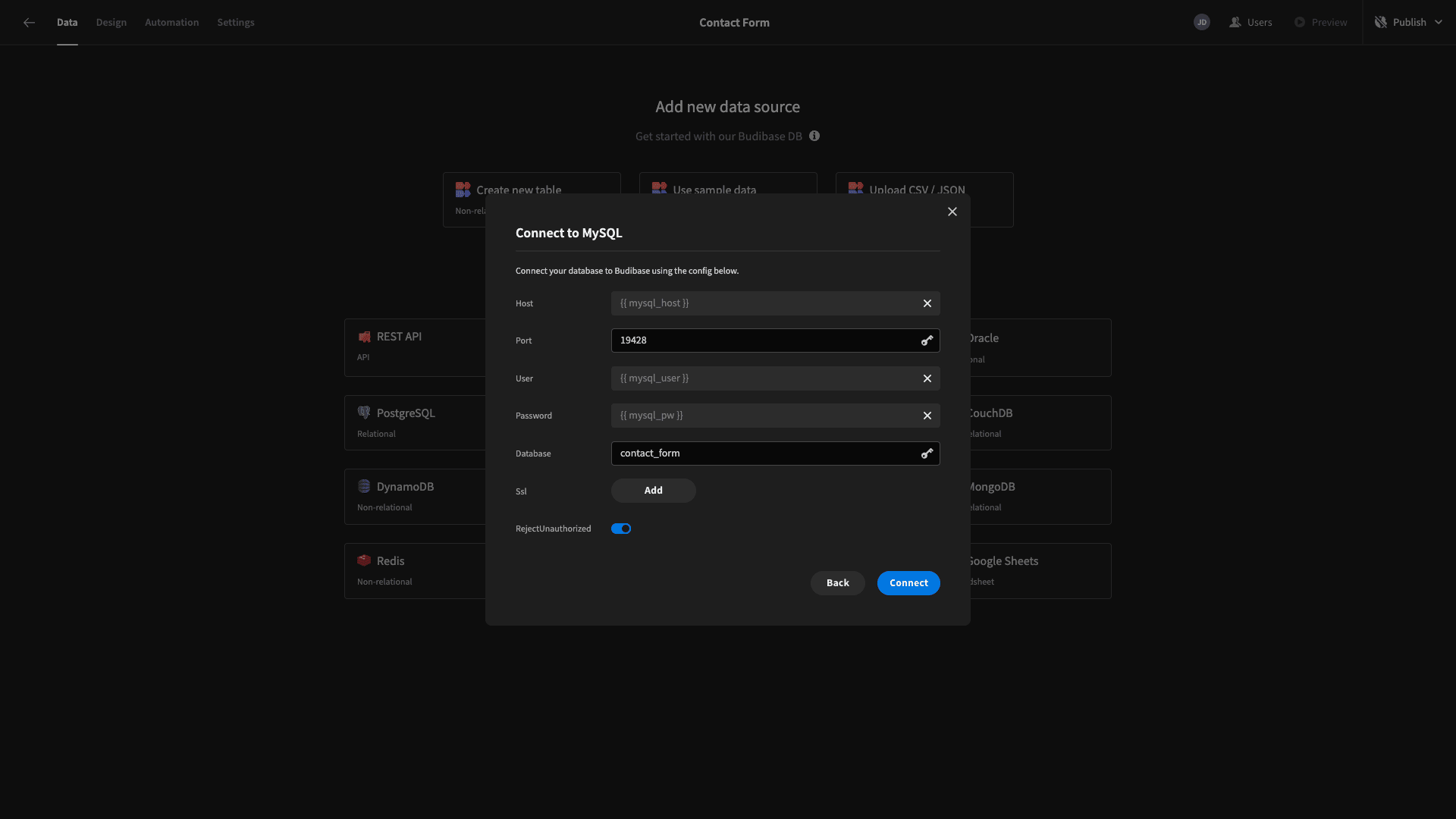The image size is (1456, 819).
Task: Clear the Password variable binding
Action: point(927,416)
